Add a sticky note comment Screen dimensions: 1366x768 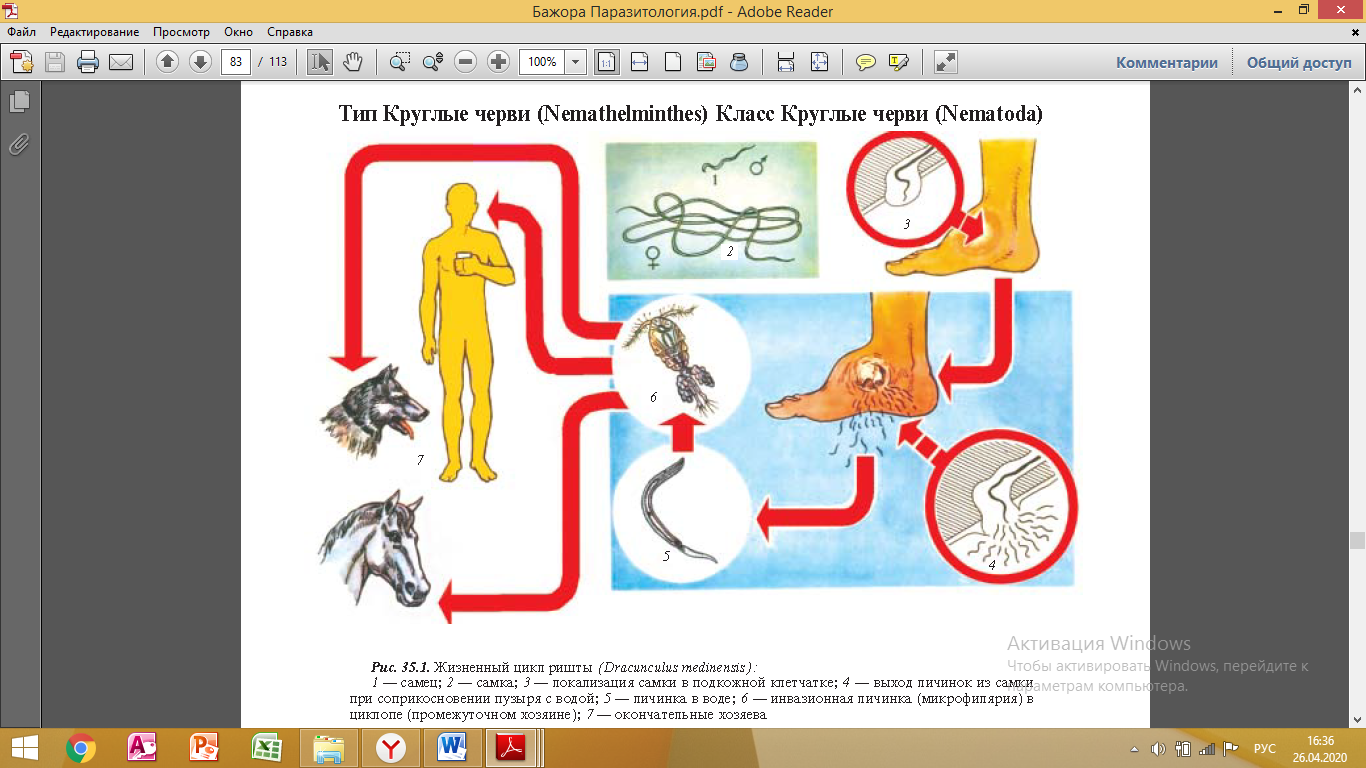click(866, 62)
